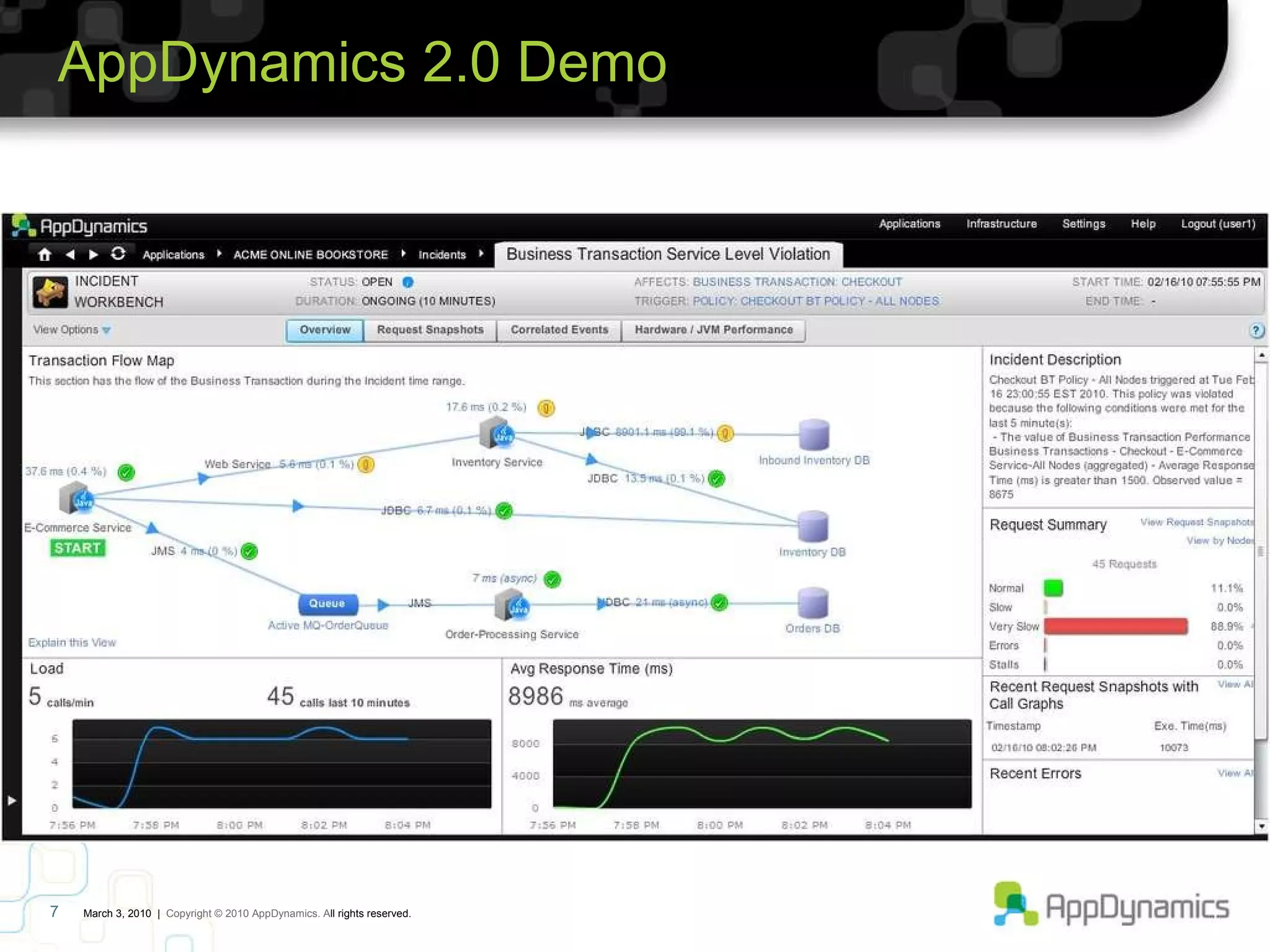Open the Infrastructure top menu
The image size is (1270, 952).
click(1001, 224)
